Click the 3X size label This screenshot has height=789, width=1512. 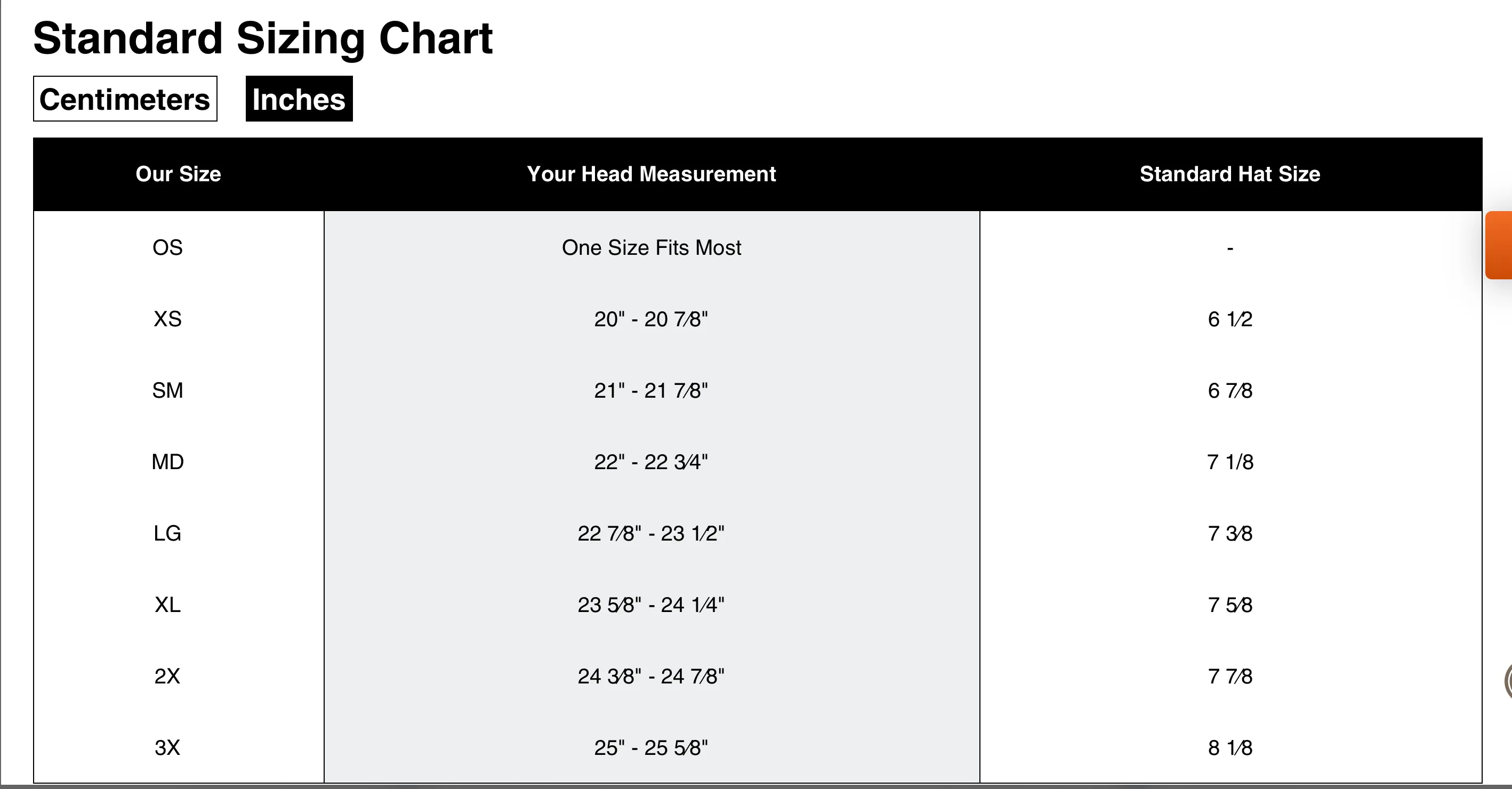pyautogui.click(x=167, y=748)
